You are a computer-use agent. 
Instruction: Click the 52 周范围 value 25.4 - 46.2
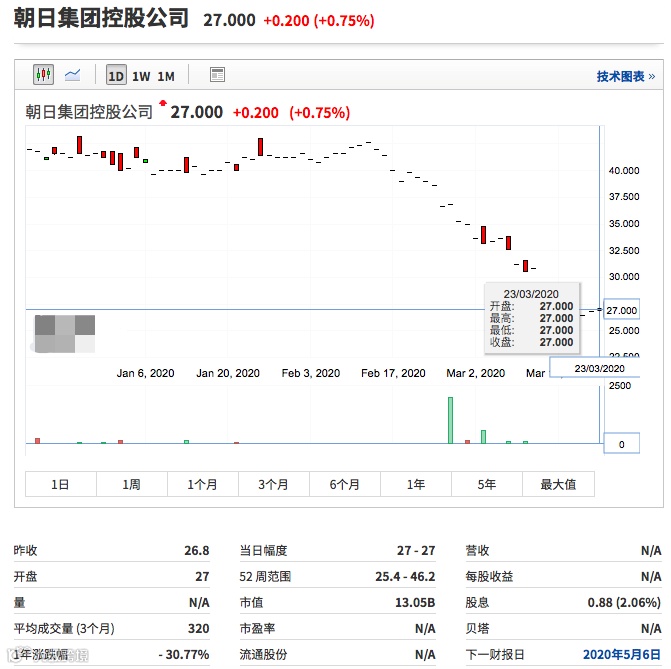click(x=405, y=577)
